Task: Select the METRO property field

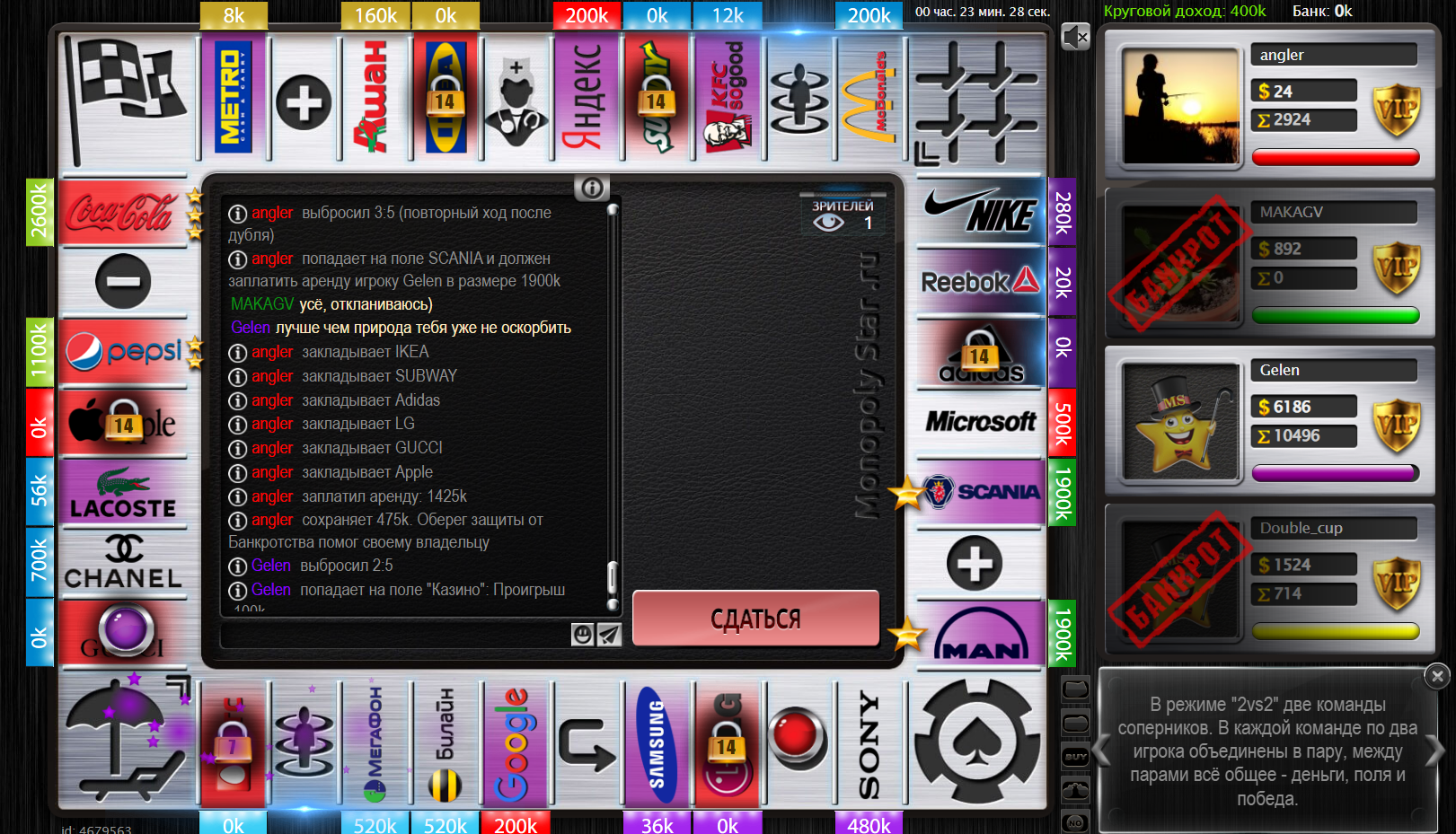Action: pos(233,97)
